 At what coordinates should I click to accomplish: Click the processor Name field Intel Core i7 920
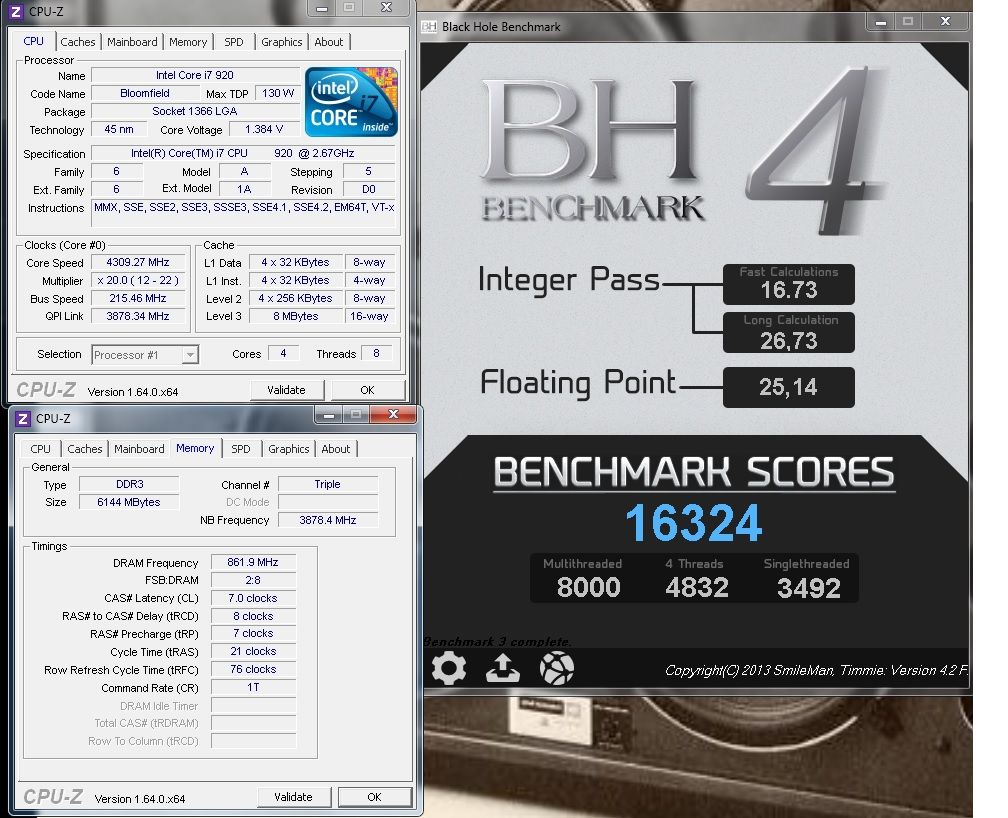pyautogui.click(x=195, y=75)
